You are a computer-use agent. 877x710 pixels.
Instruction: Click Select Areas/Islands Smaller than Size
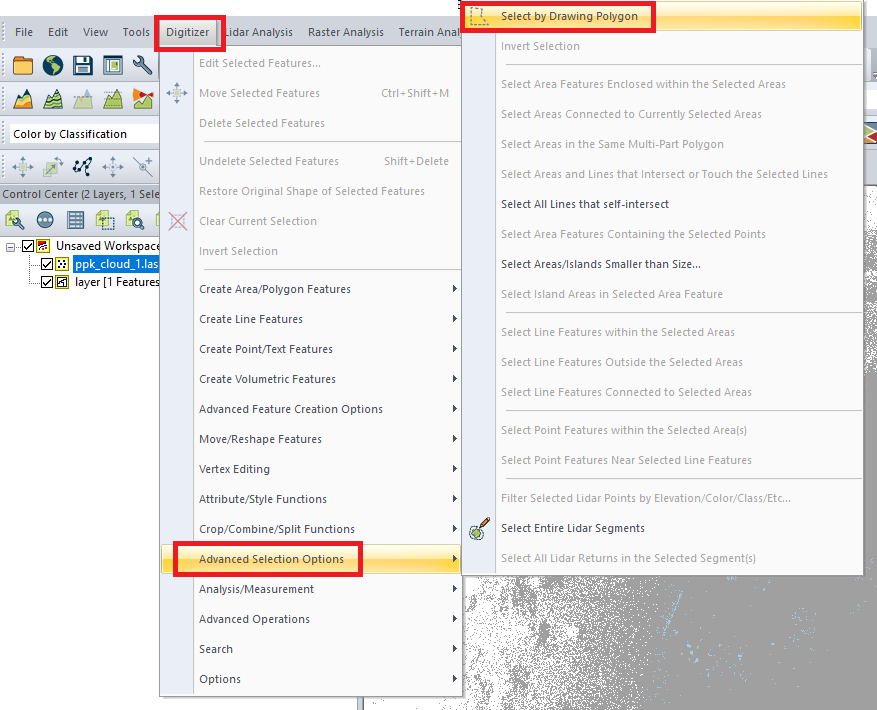(x=600, y=264)
